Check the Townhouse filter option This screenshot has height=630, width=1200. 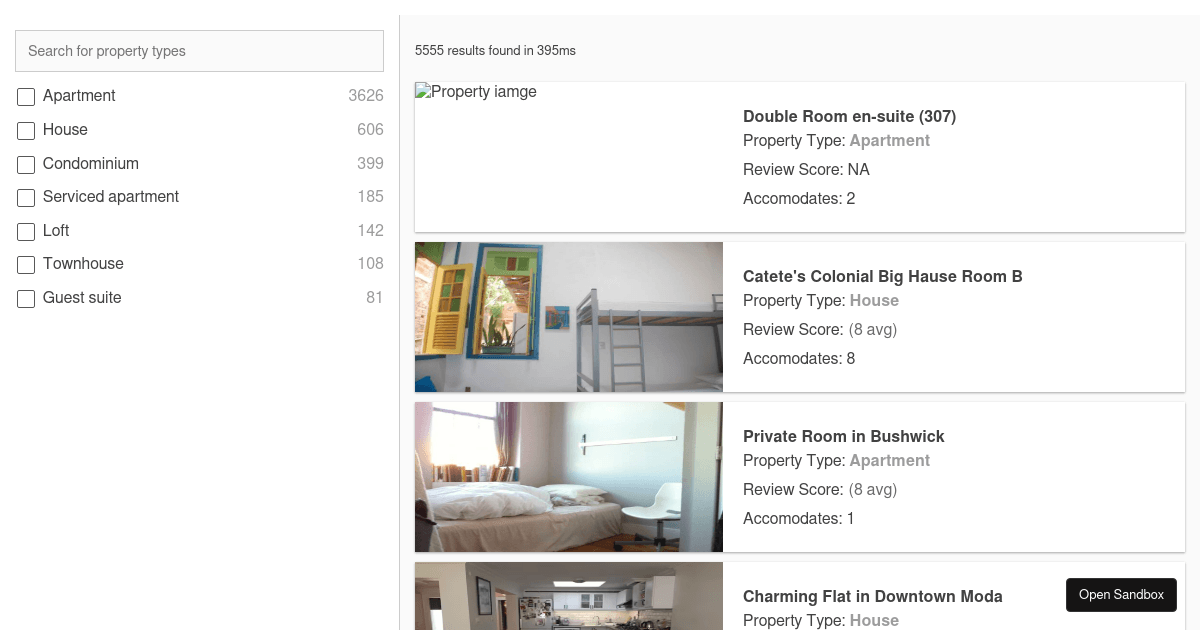(x=26, y=265)
